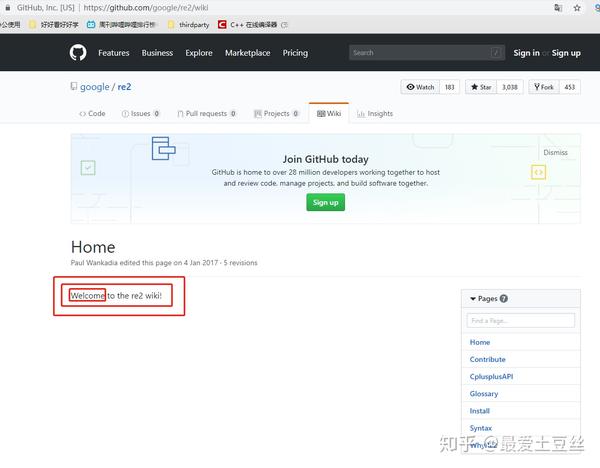Viewport: 600px width, 468px height.
Task: Focus the GitHub search field
Action: 427,52
